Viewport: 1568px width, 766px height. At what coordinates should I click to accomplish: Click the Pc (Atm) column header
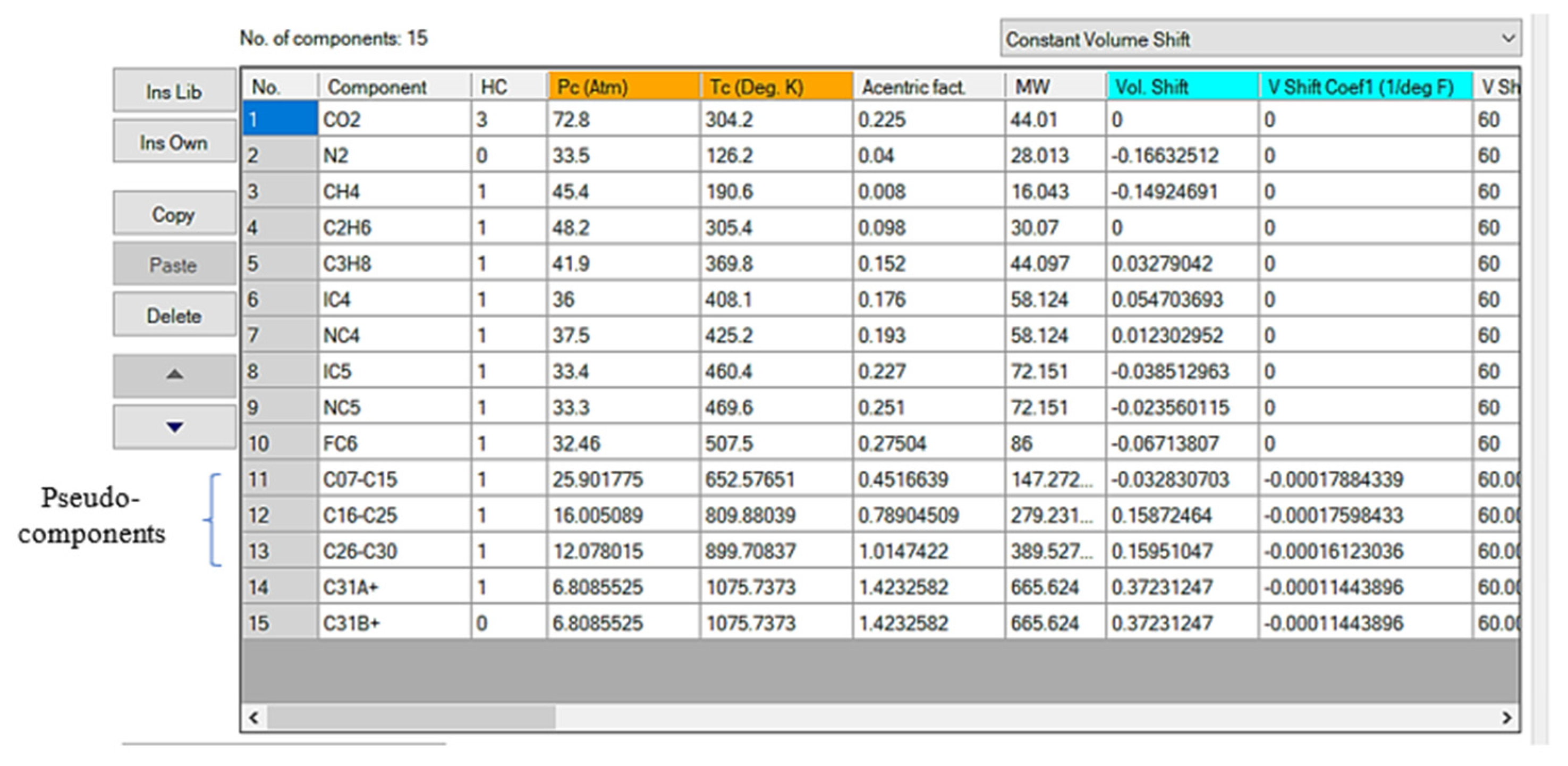623,87
